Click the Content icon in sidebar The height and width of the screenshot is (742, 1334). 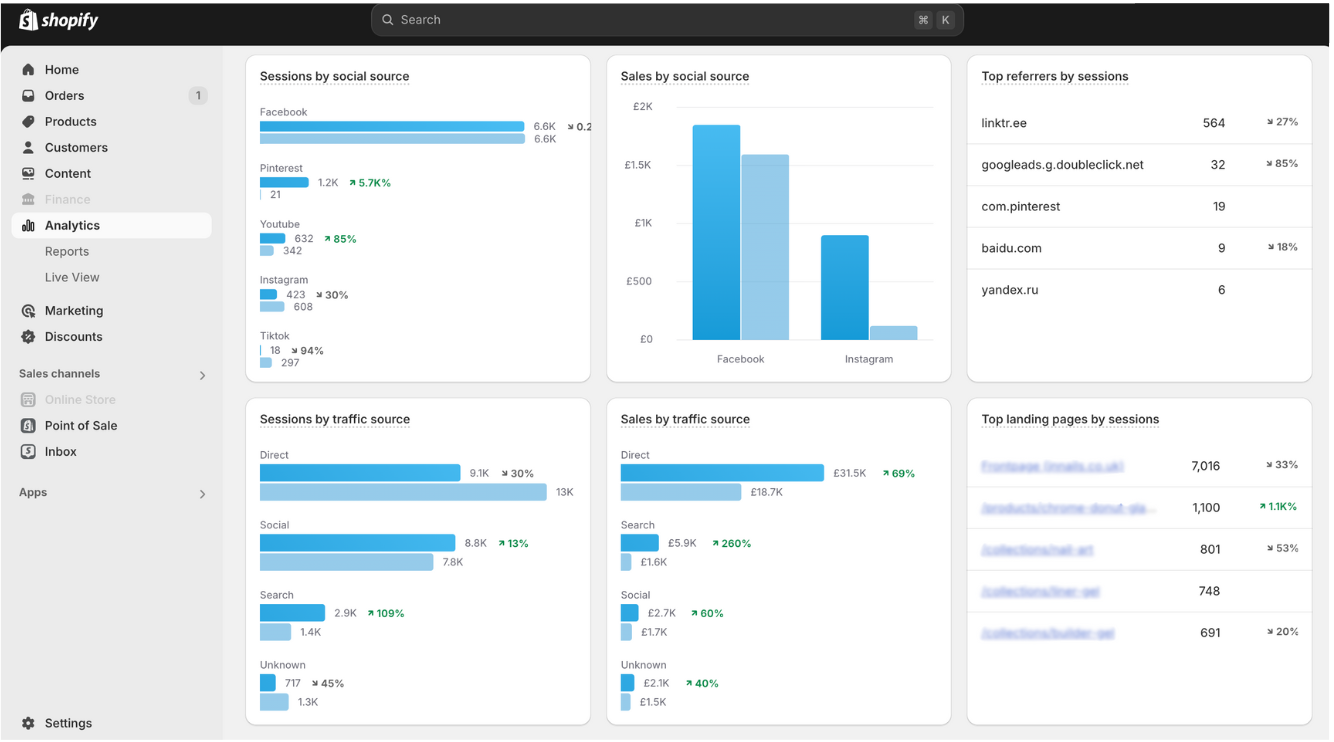28,174
